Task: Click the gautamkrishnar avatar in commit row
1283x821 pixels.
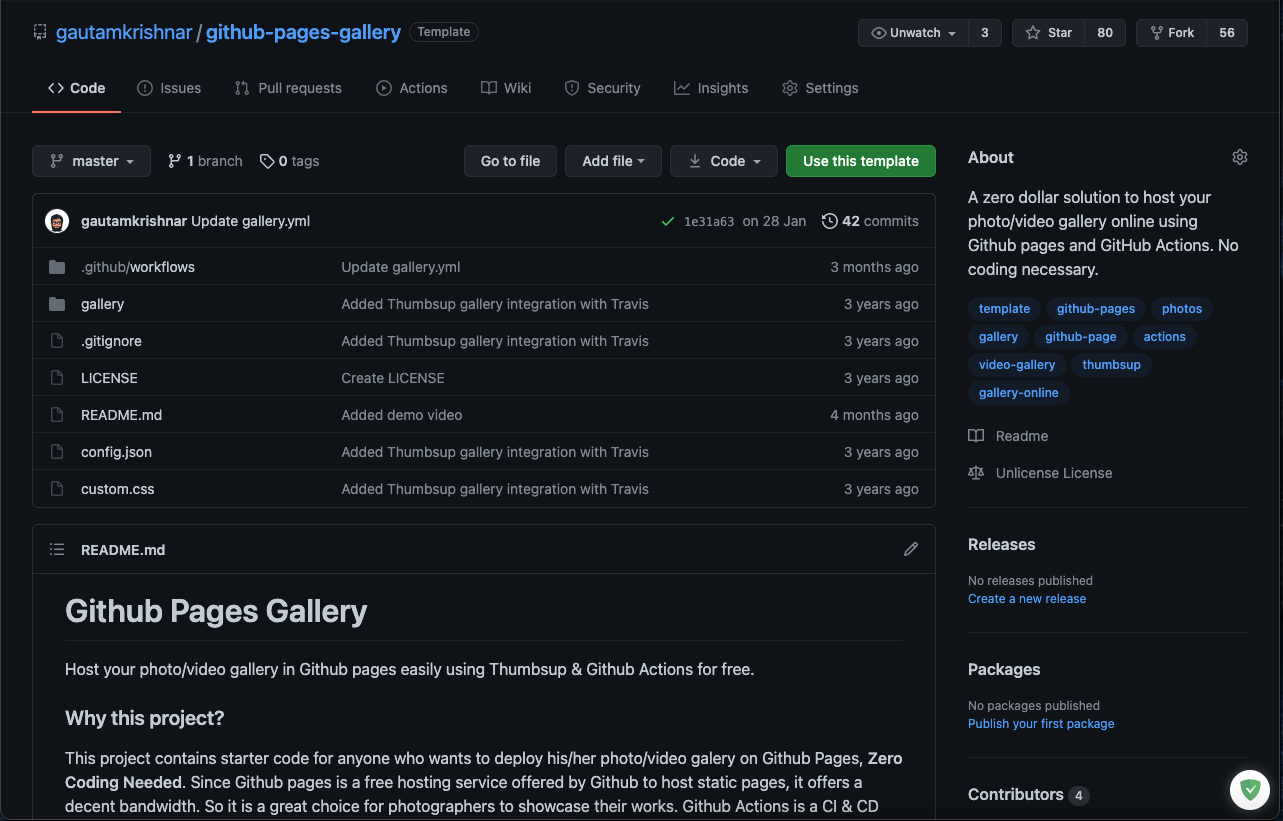Action: tap(57, 221)
